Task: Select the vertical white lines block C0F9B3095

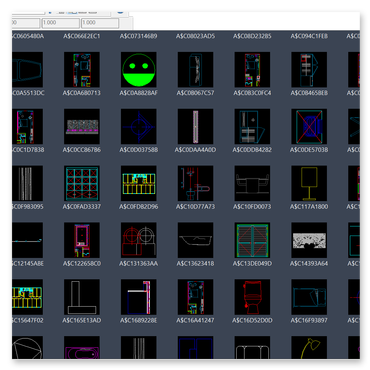Action: (x=27, y=183)
